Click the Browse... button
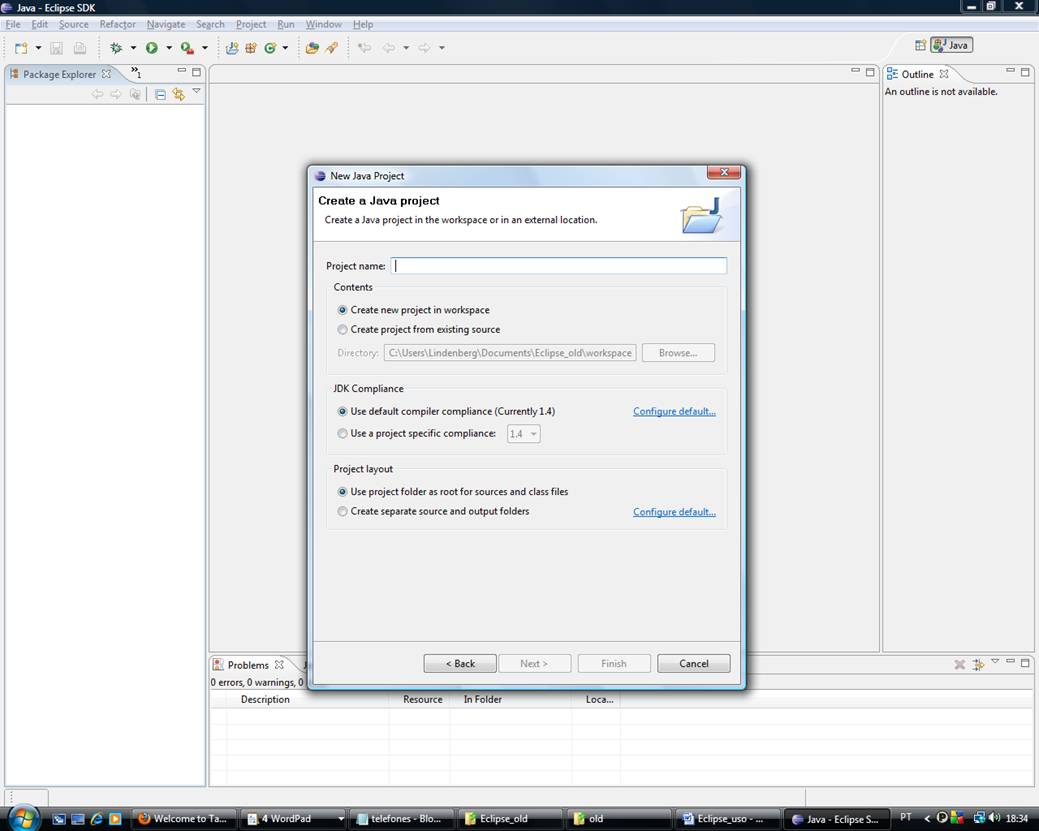Screen dimensions: 1039x831 click(x=678, y=353)
